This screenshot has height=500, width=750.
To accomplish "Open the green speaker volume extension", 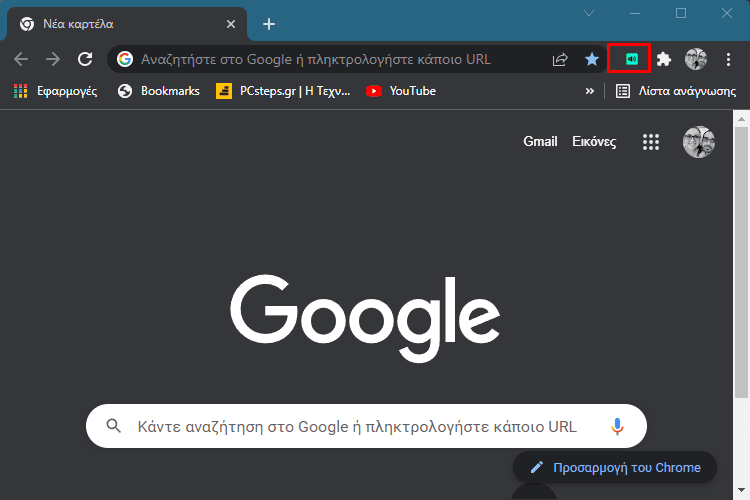I will coord(632,59).
